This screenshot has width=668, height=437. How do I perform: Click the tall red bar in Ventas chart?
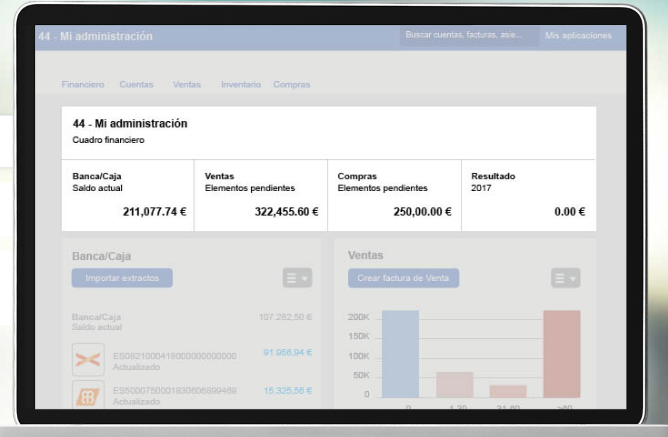coord(561,354)
